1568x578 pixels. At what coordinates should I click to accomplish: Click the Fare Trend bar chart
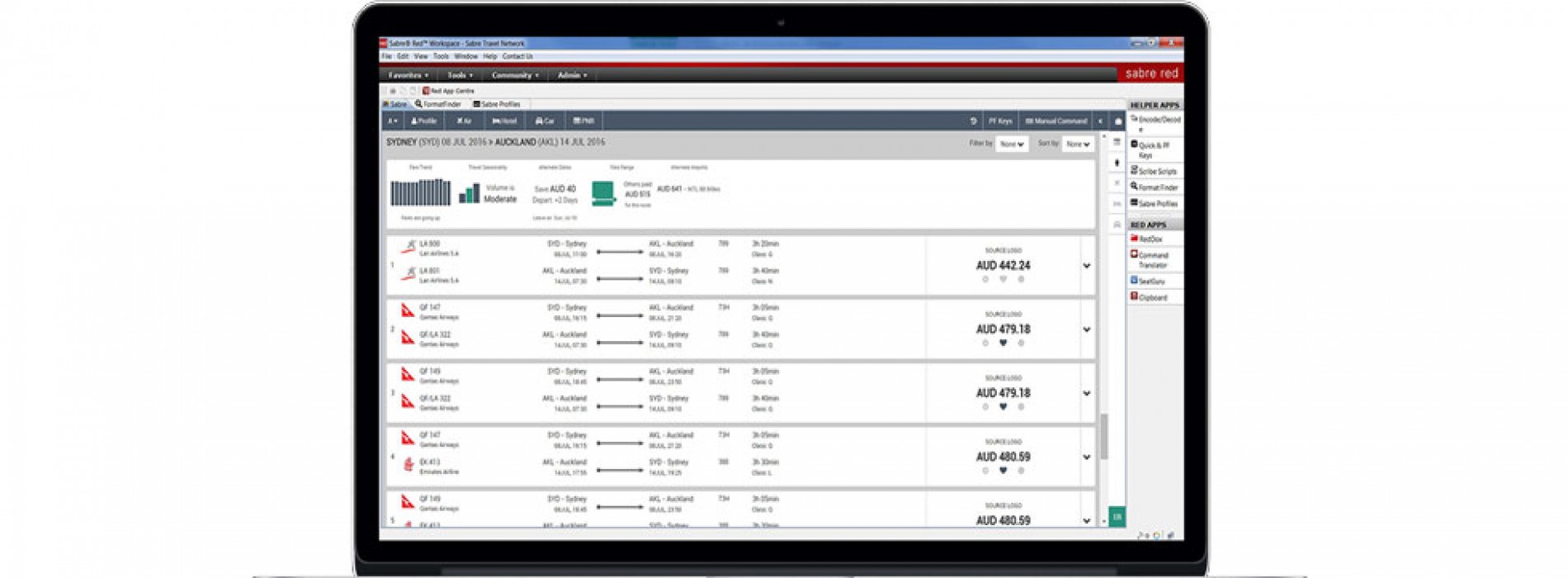(420, 192)
